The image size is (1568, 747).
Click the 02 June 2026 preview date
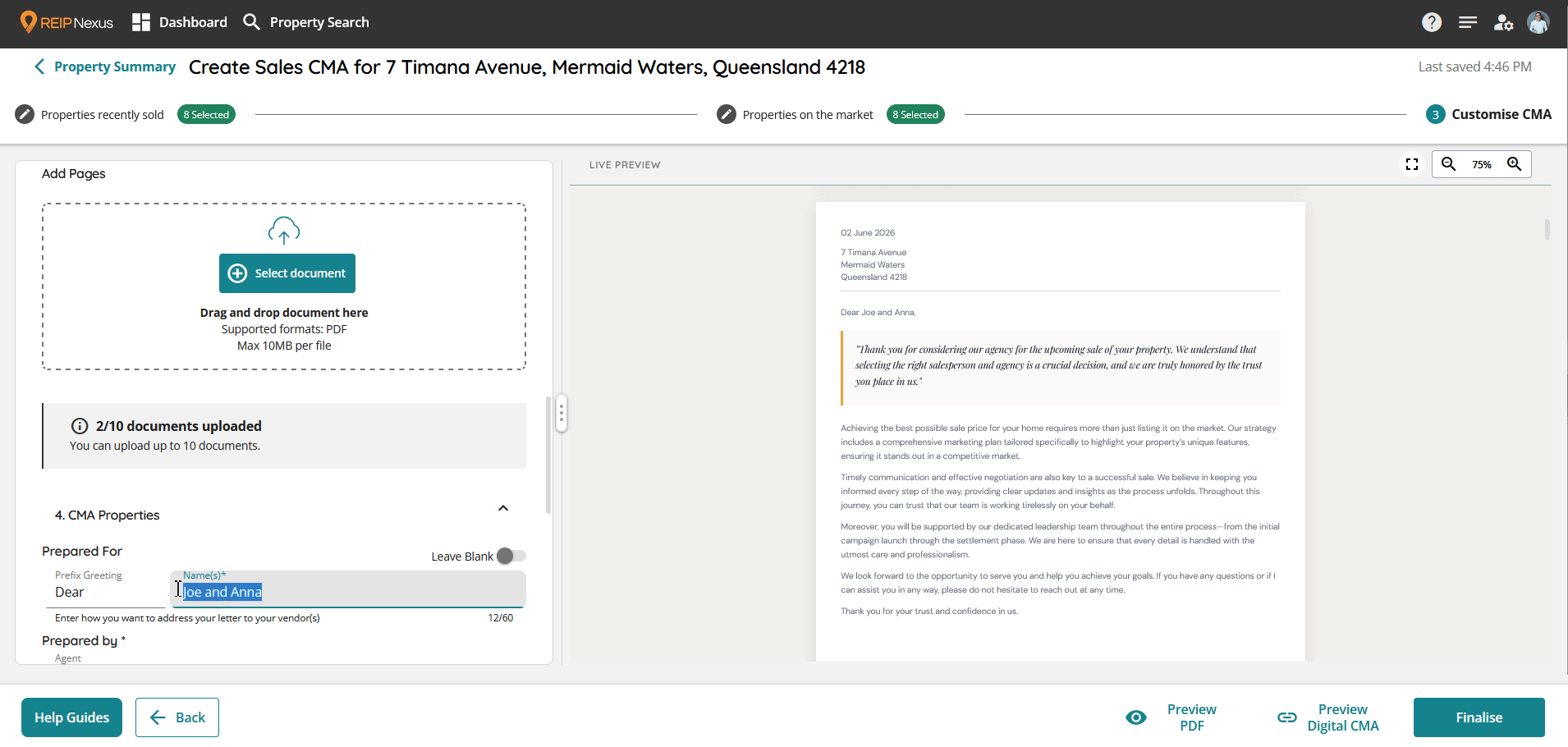[868, 232]
